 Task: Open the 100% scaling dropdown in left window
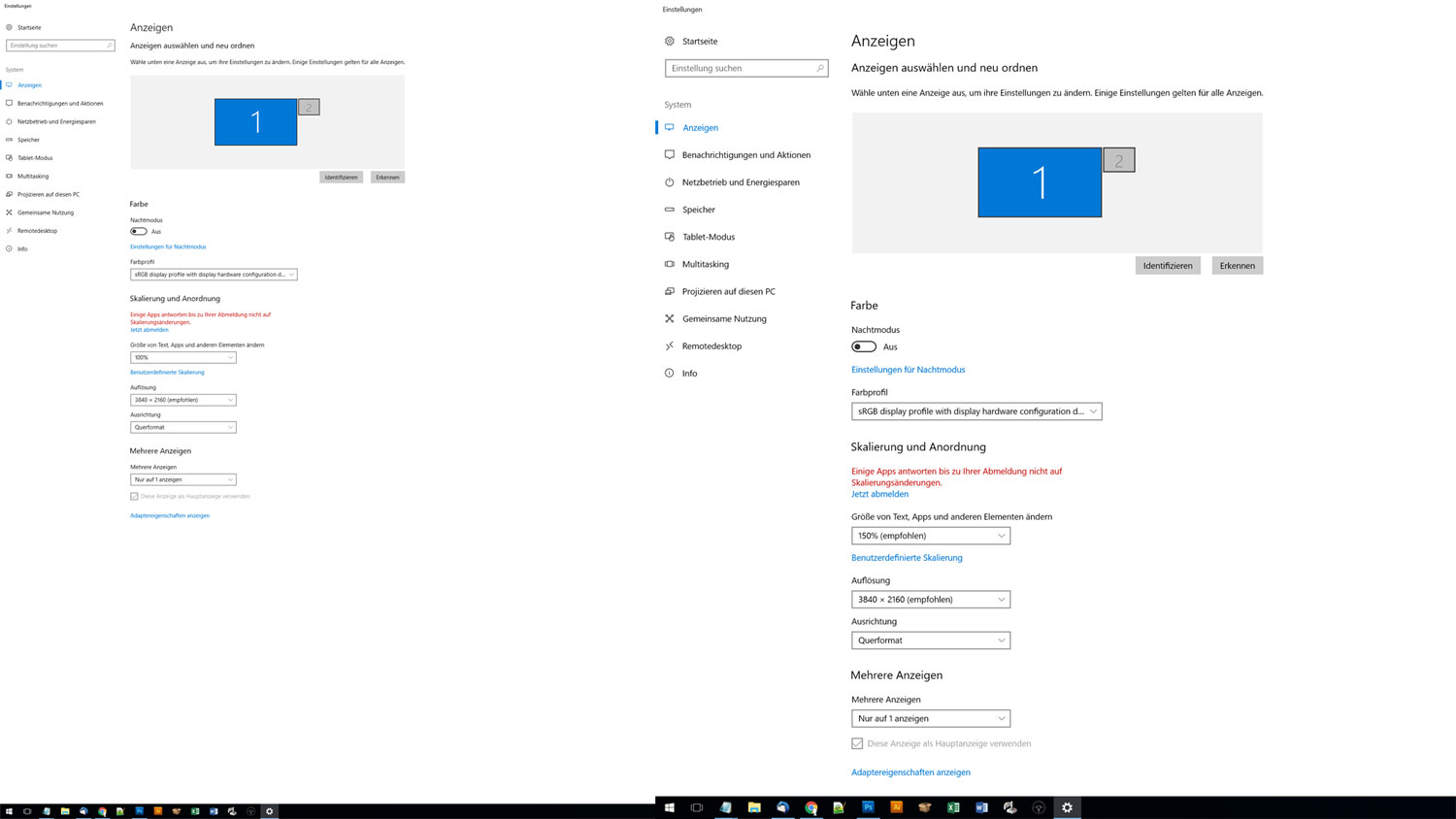183,357
